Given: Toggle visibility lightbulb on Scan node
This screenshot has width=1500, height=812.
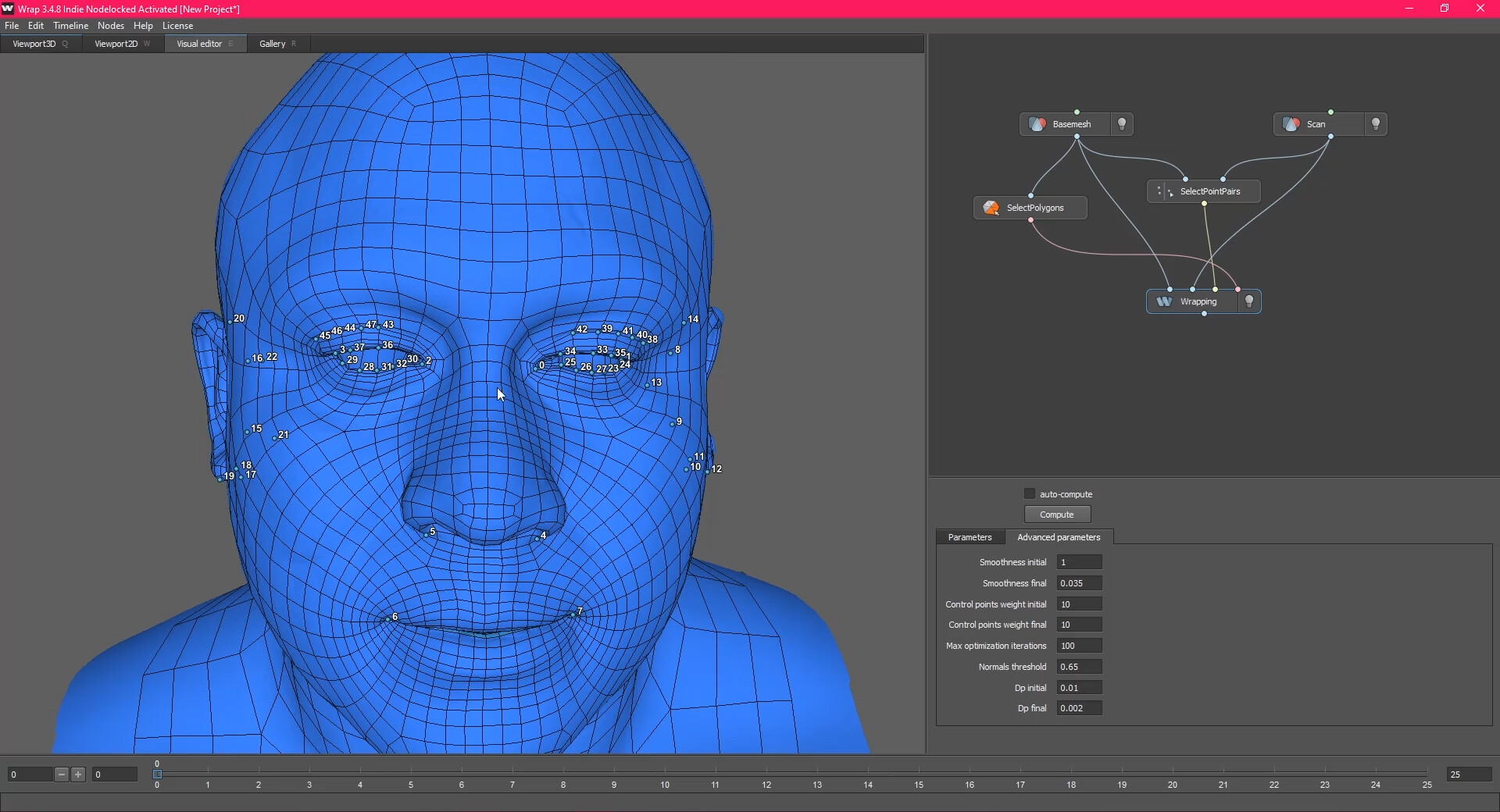Looking at the screenshot, I should coord(1375,124).
